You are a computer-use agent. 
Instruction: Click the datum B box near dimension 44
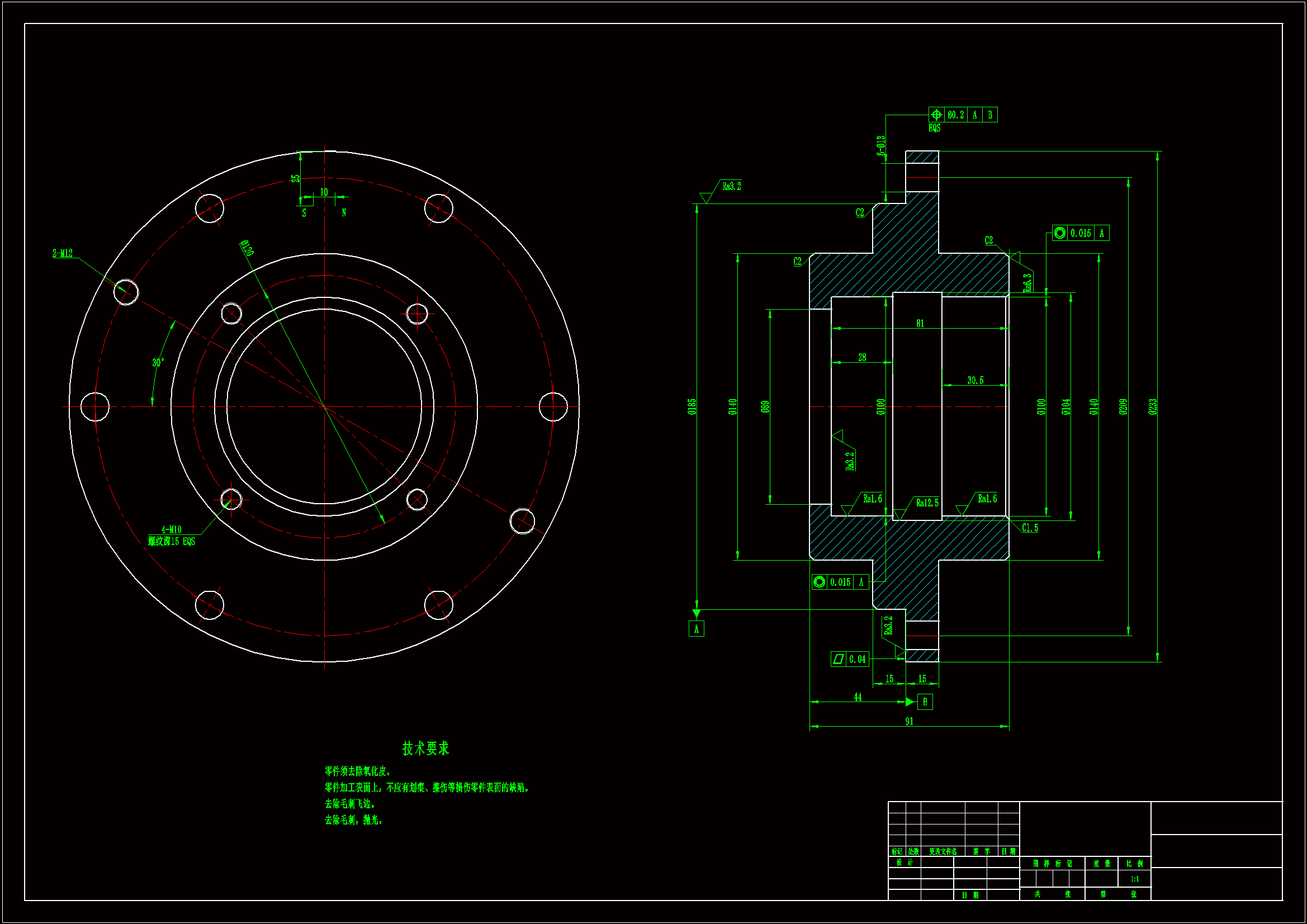[x=925, y=702]
